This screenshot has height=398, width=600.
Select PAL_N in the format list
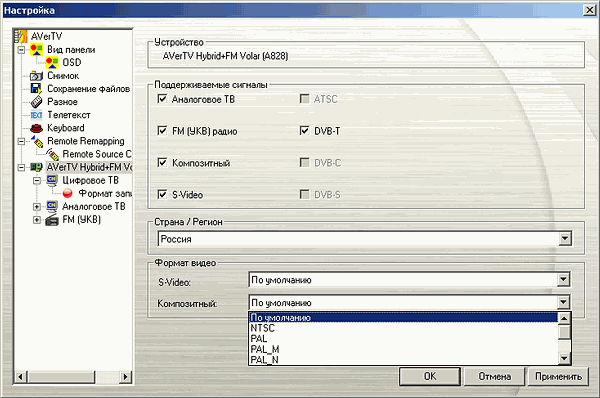[x=403, y=360]
